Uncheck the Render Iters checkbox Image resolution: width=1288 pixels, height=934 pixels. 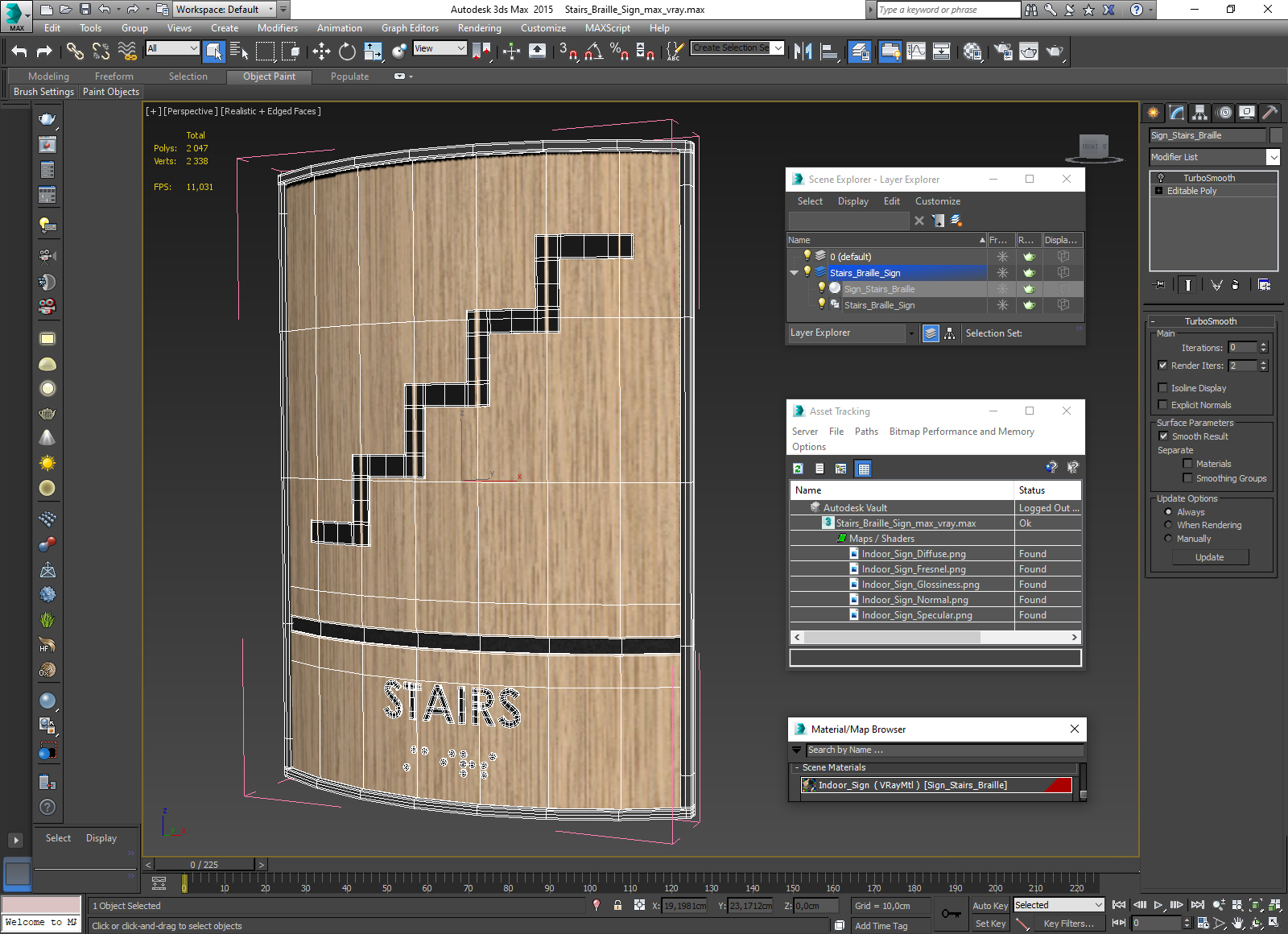[x=1162, y=366]
